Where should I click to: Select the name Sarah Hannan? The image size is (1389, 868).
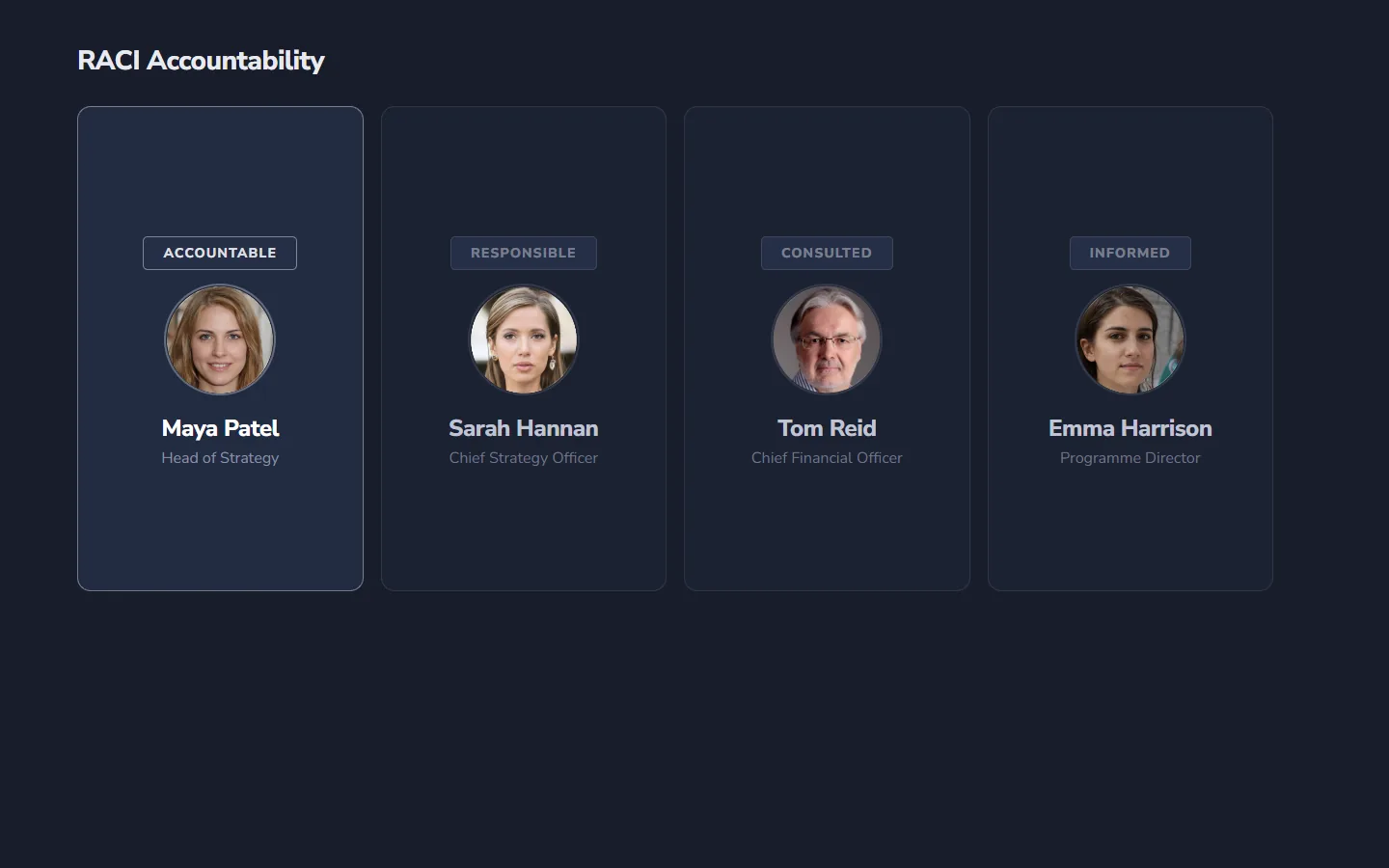pos(523,428)
